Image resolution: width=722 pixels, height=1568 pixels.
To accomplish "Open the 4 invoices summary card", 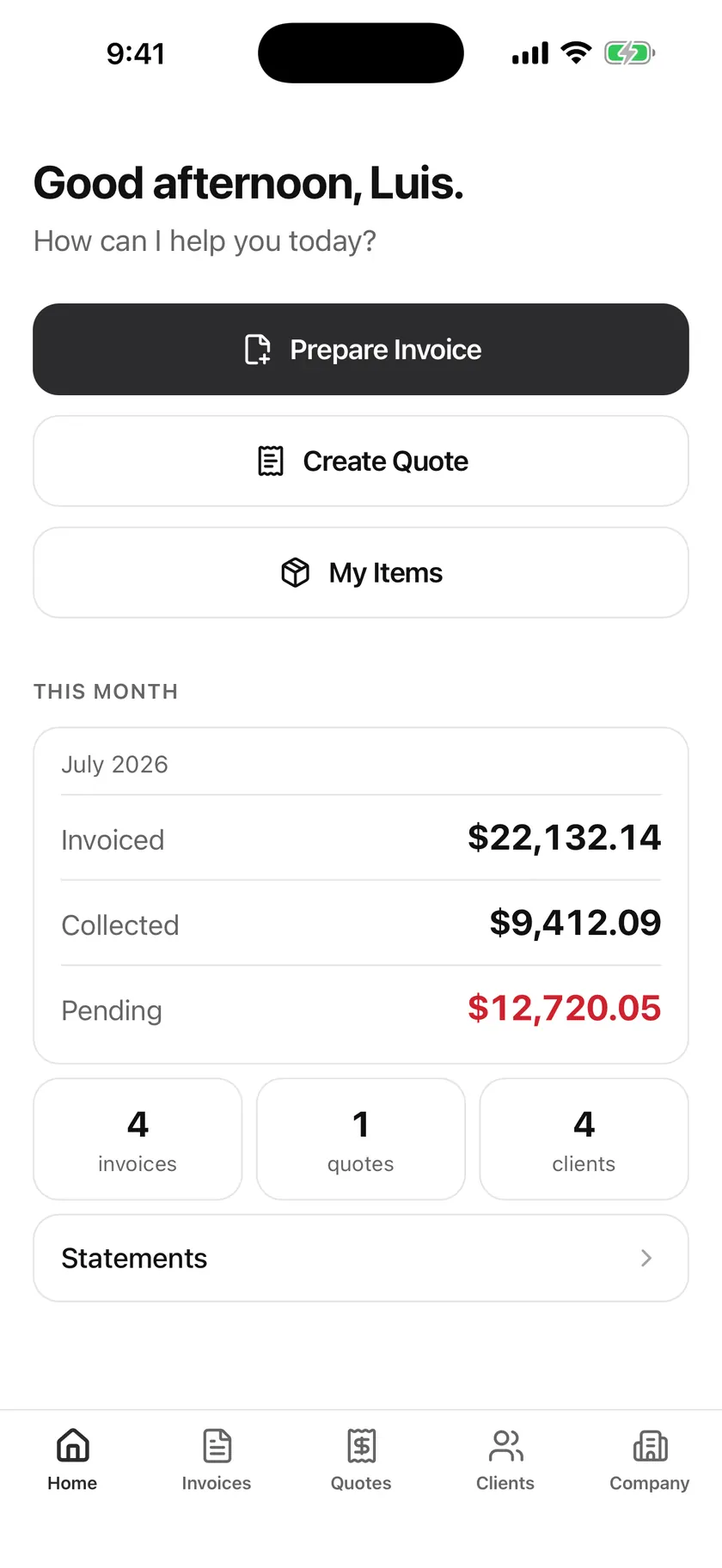I will coord(138,1139).
